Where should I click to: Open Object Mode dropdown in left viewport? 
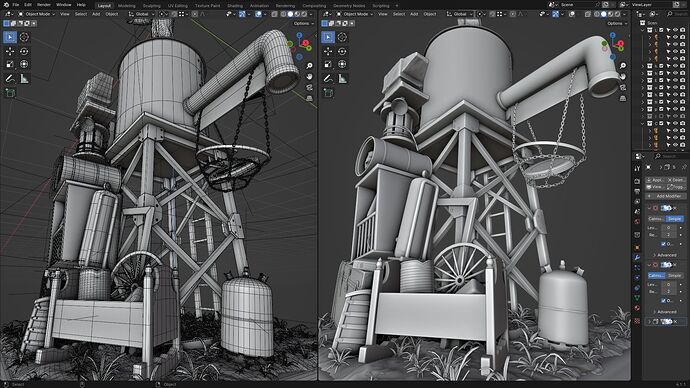coord(37,14)
